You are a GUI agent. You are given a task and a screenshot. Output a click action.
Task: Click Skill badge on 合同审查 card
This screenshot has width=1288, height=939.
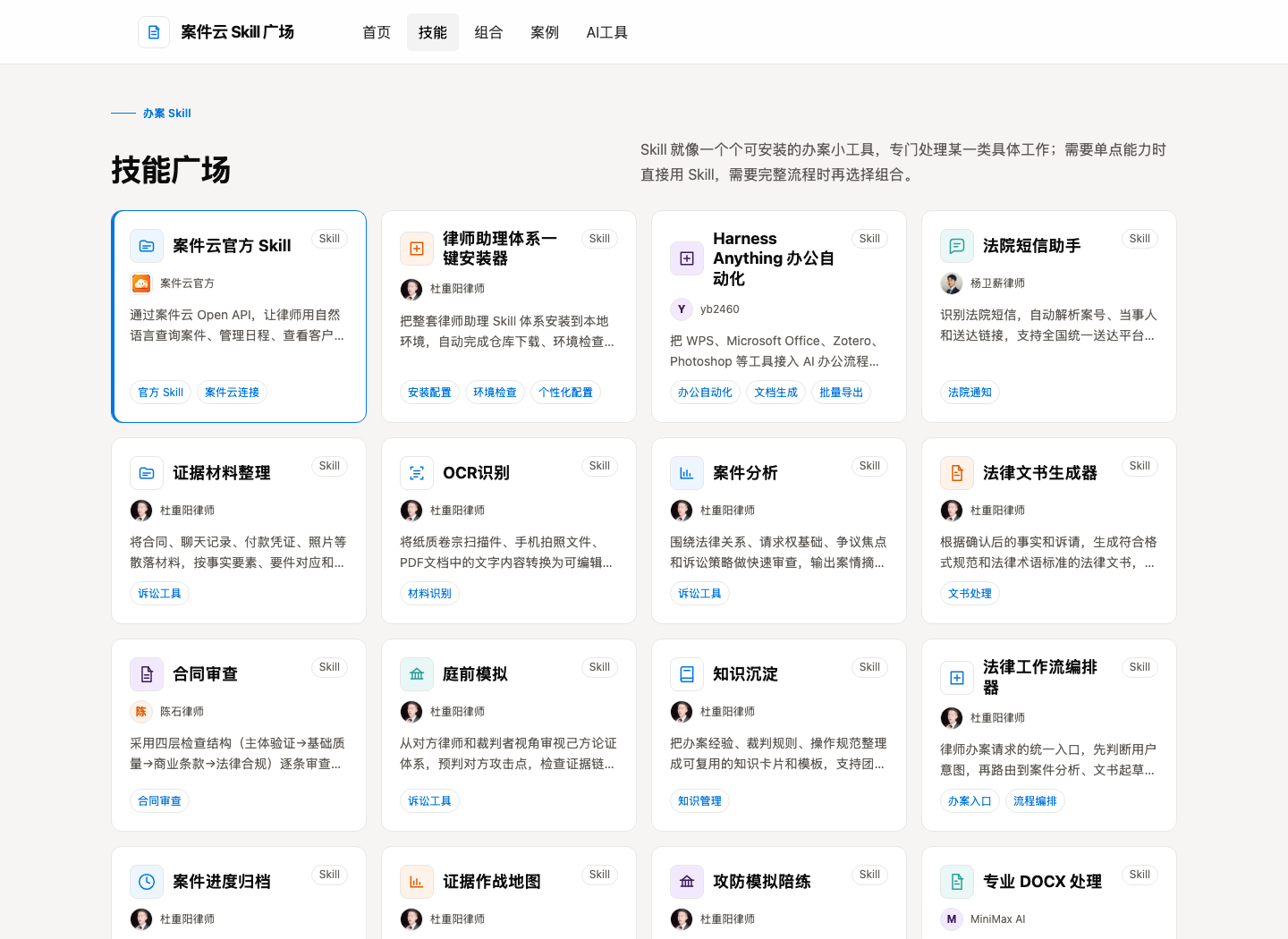[330, 667]
